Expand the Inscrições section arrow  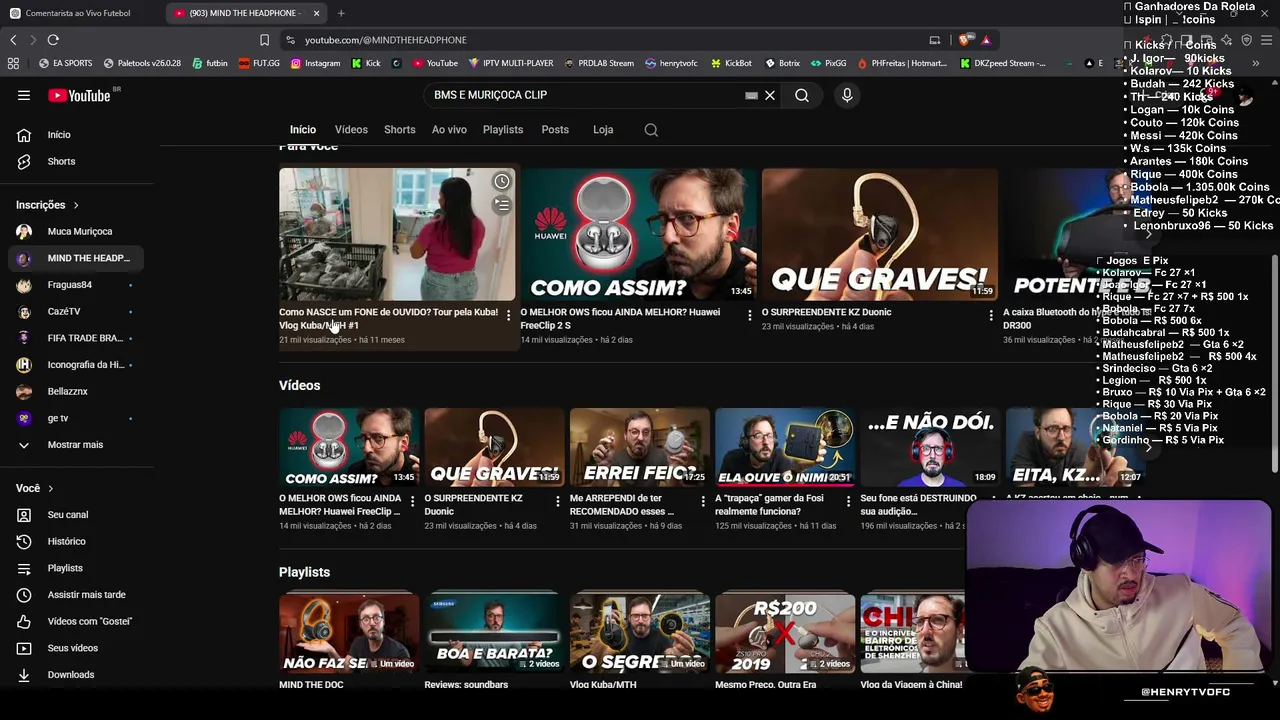(75, 205)
